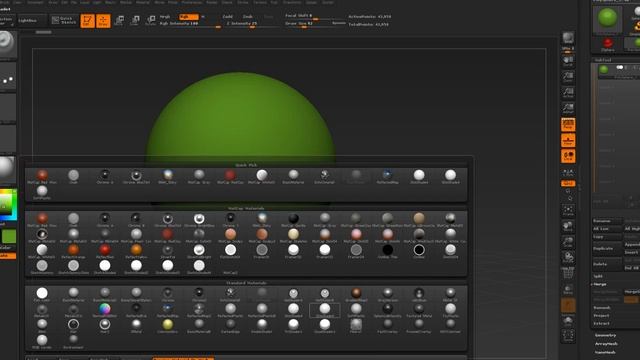The height and width of the screenshot is (360, 640).
Task: Select Flat Color in Standard Materials
Action: click(42, 294)
